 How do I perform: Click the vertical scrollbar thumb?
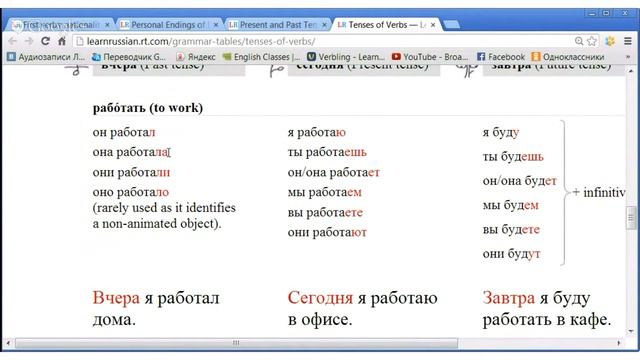(x=631, y=218)
